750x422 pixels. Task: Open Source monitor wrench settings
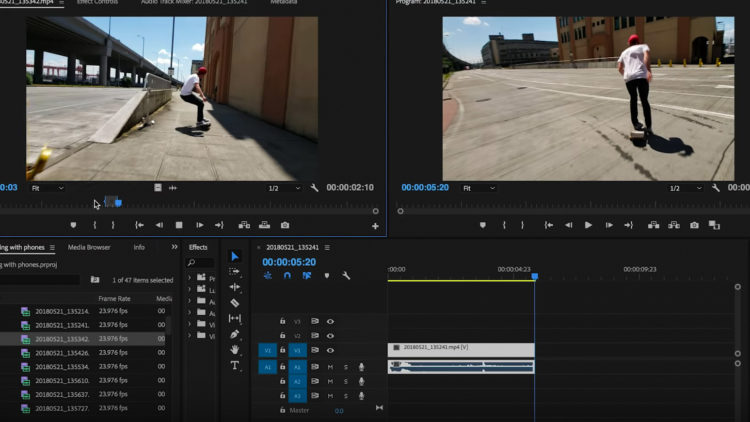click(x=314, y=188)
